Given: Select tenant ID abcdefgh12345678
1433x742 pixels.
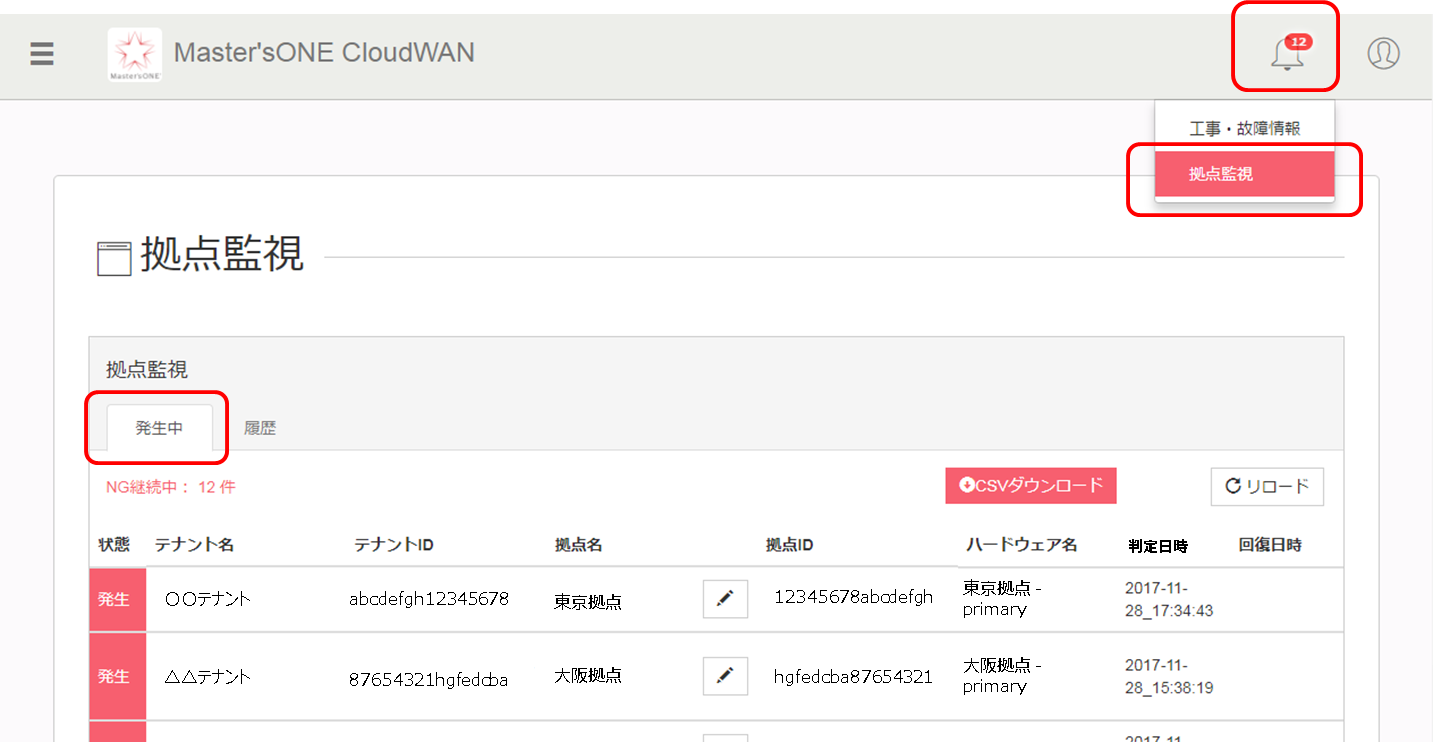Looking at the screenshot, I should point(429,599).
